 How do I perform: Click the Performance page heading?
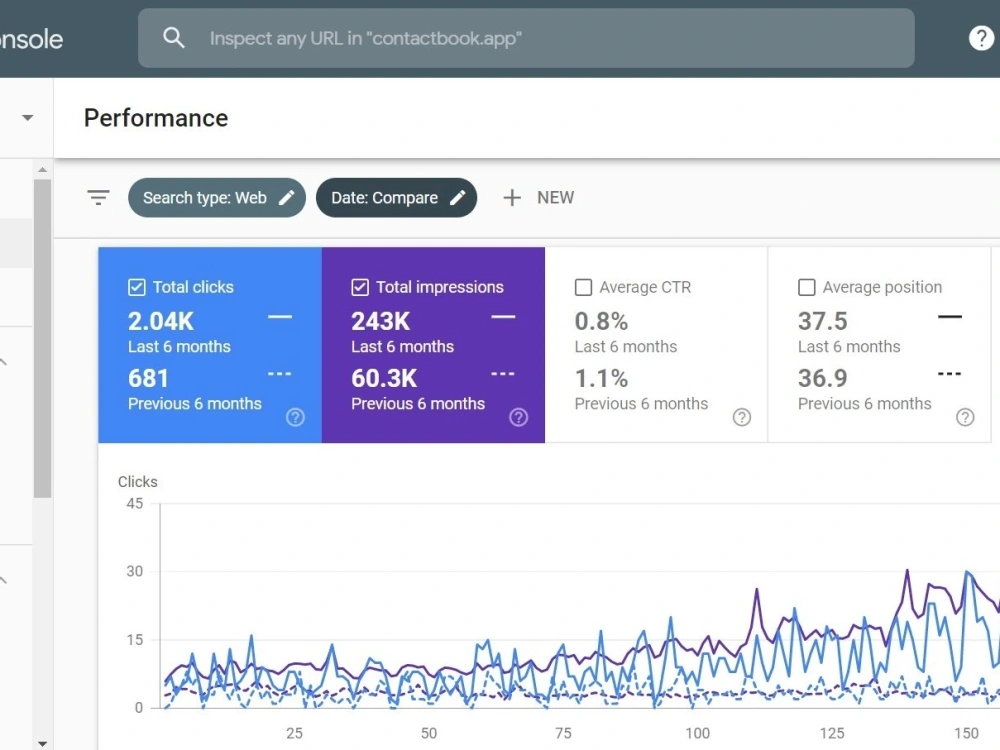(156, 118)
